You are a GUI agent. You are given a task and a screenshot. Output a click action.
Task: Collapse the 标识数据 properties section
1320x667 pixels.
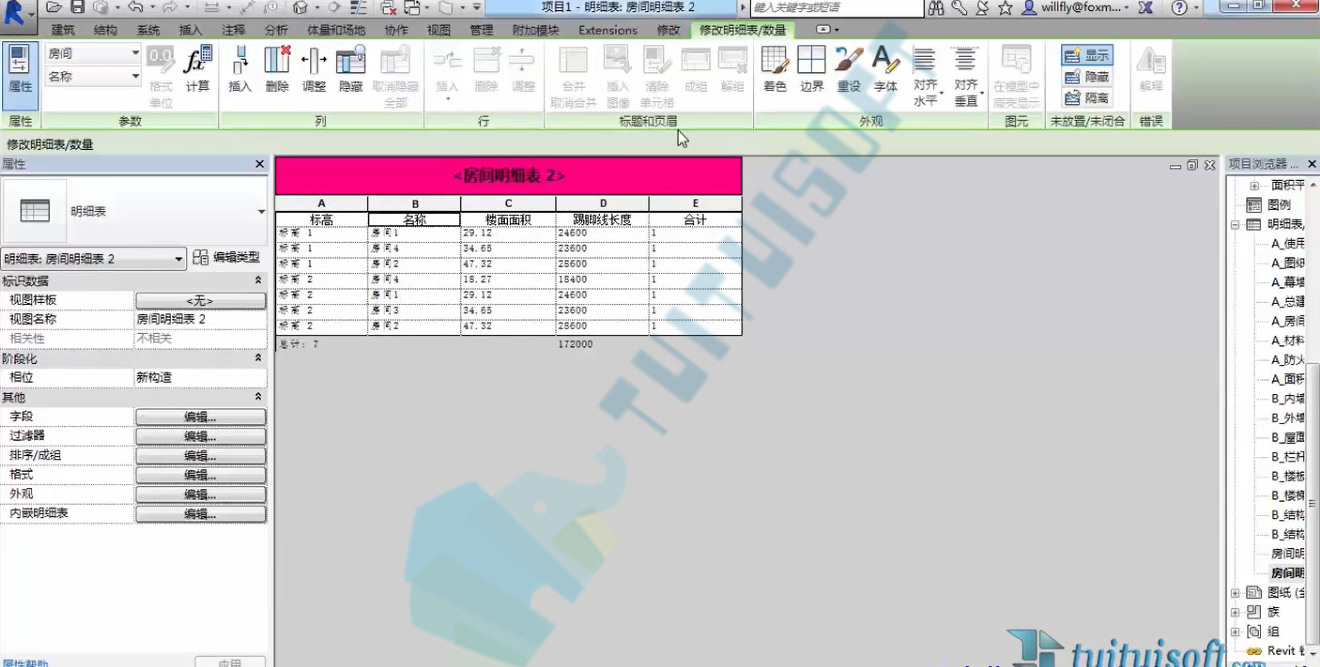coord(258,281)
